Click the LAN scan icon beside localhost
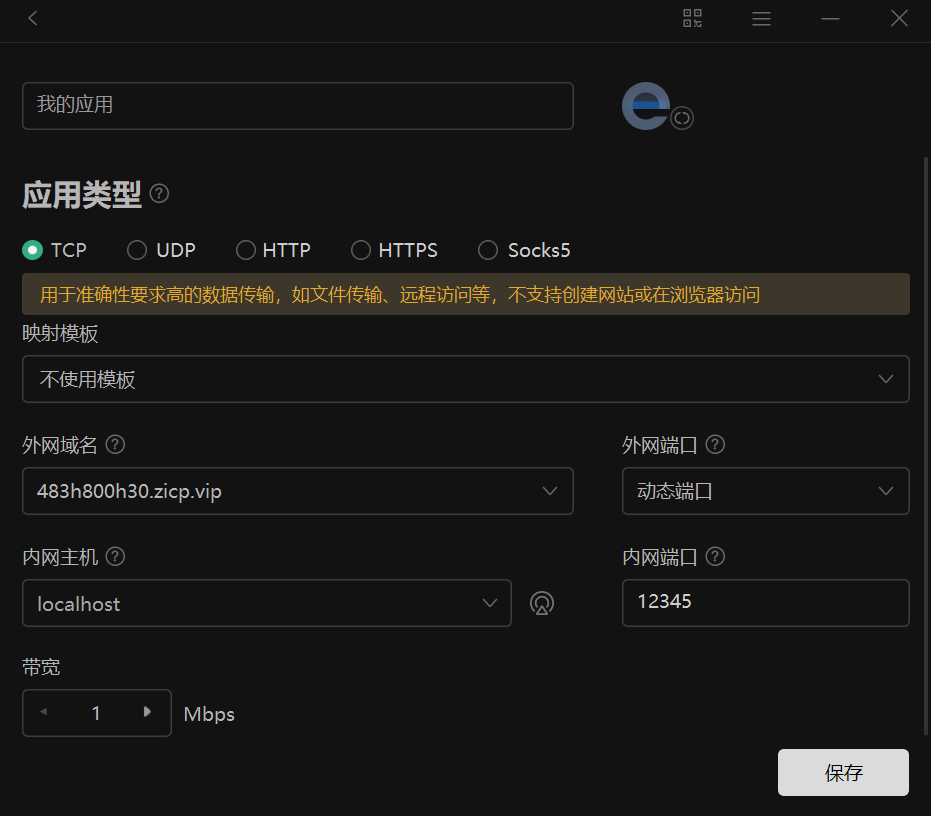Viewport: 931px width, 816px height. point(541,603)
